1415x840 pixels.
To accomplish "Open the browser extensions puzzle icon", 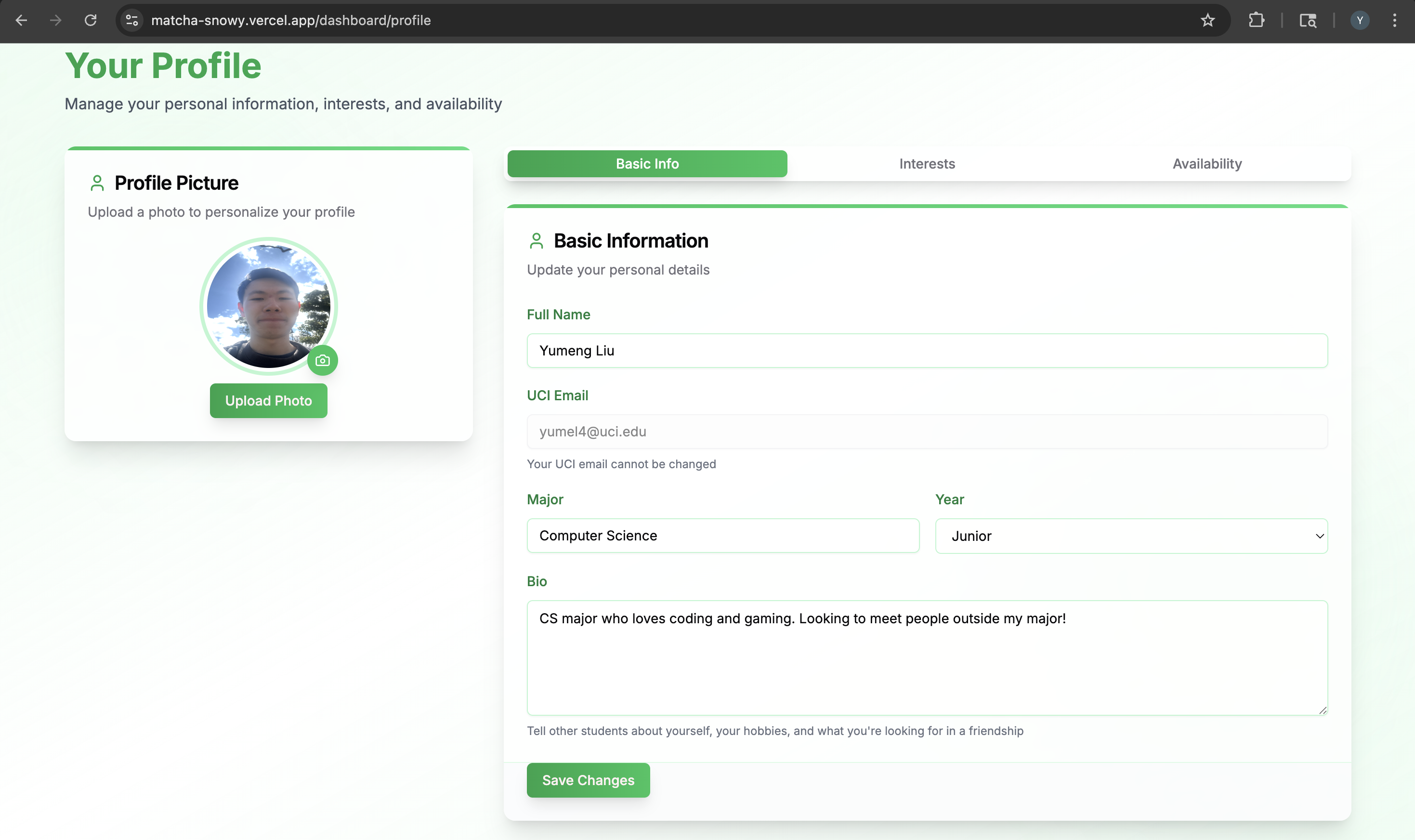I will click(1256, 20).
